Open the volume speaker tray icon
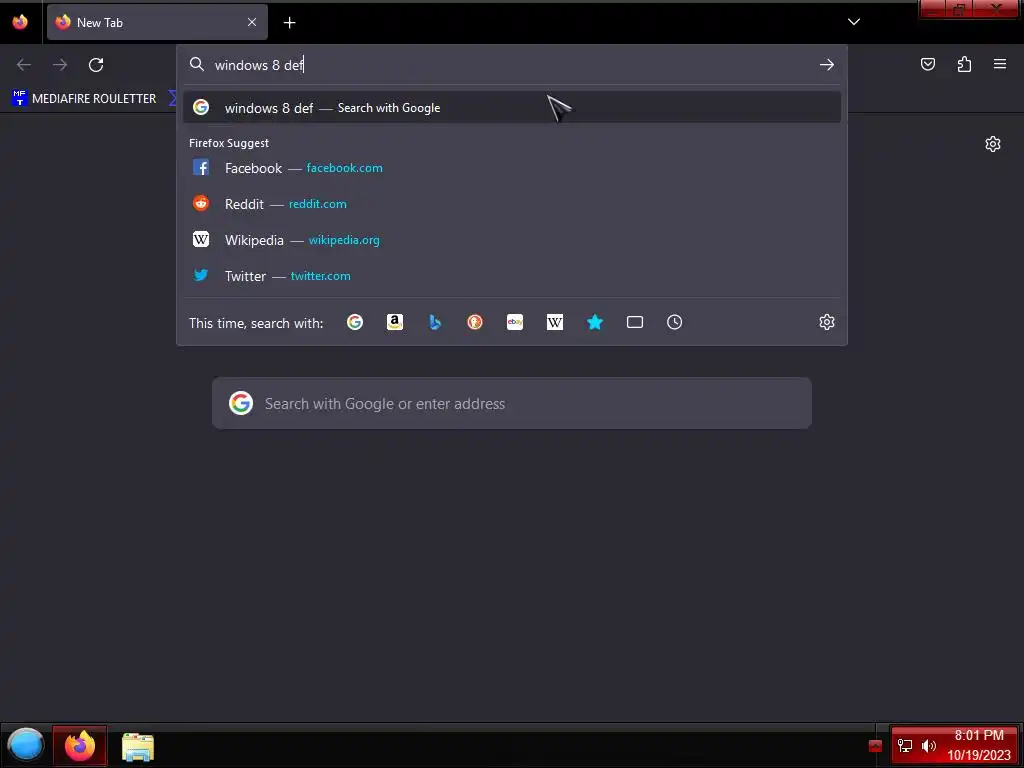The width and height of the screenshot is (1024, 768). pyautogui.click(x=929, y=746)
